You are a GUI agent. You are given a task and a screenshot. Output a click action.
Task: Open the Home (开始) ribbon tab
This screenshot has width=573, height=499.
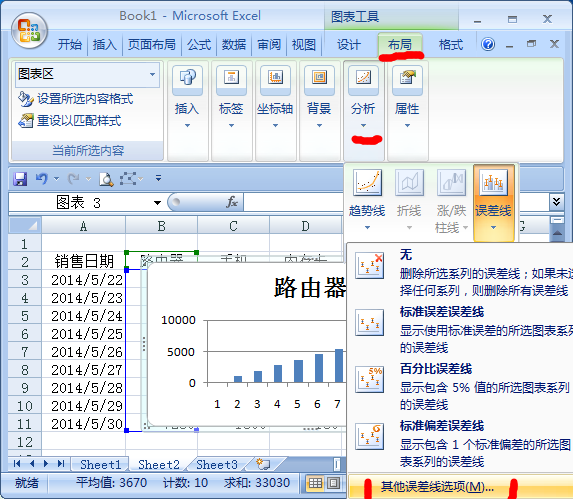[70, 45]
